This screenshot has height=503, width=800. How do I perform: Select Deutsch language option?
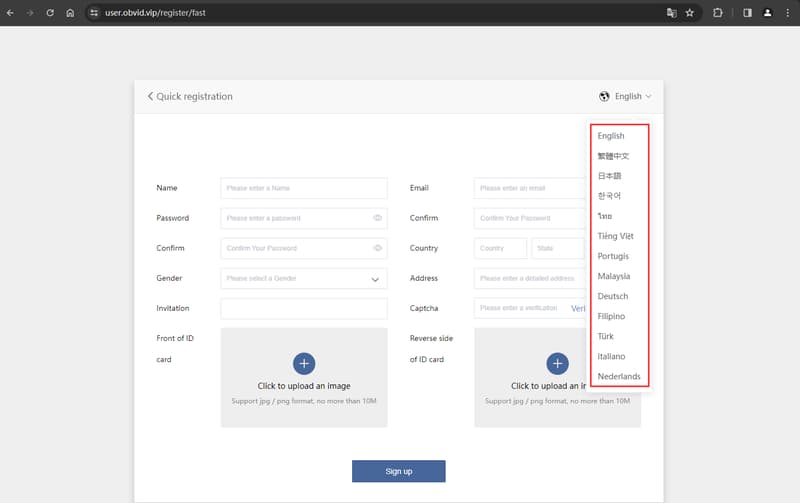[x=613, y=296]
